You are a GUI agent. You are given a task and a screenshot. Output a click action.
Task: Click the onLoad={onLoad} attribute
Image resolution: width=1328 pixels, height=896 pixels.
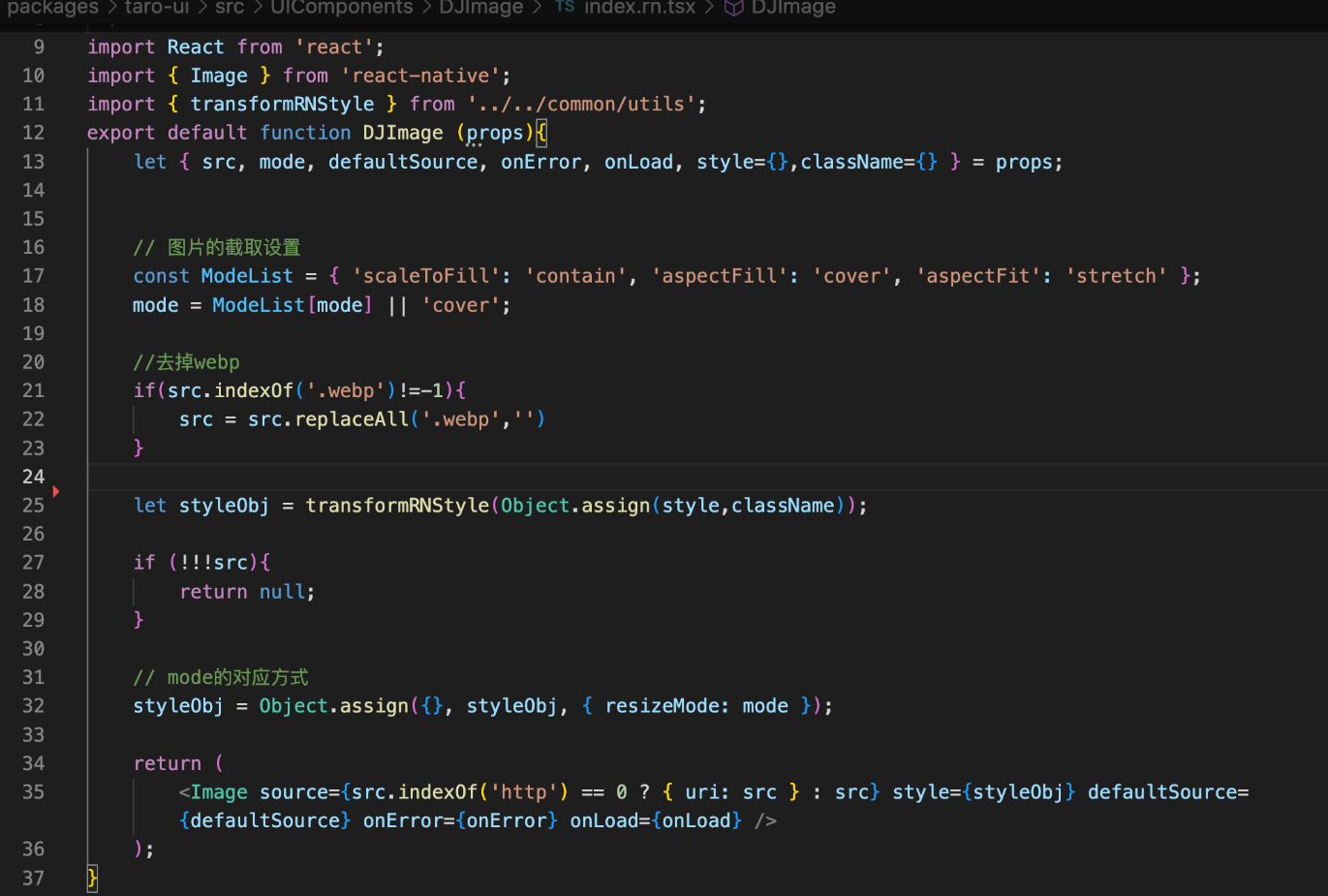tap(656, 820)
